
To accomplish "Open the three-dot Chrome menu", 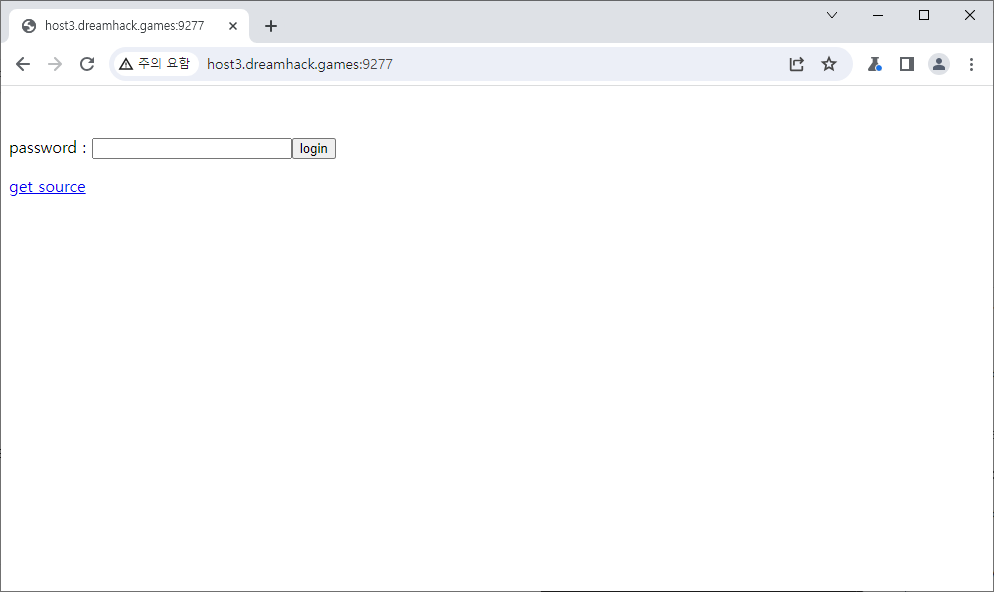I will coord(971,64).
